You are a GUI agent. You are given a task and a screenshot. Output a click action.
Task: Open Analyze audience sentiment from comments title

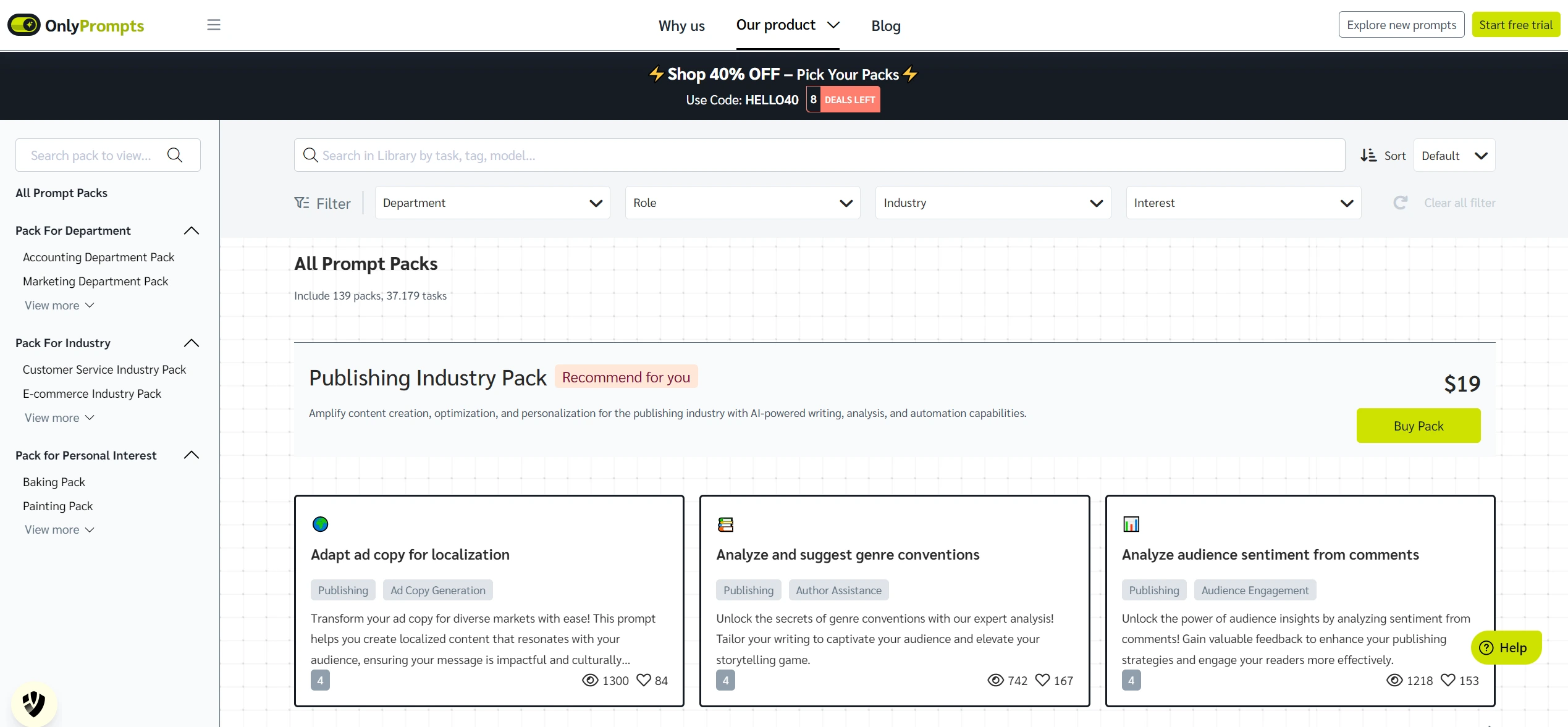[1270, 554]
